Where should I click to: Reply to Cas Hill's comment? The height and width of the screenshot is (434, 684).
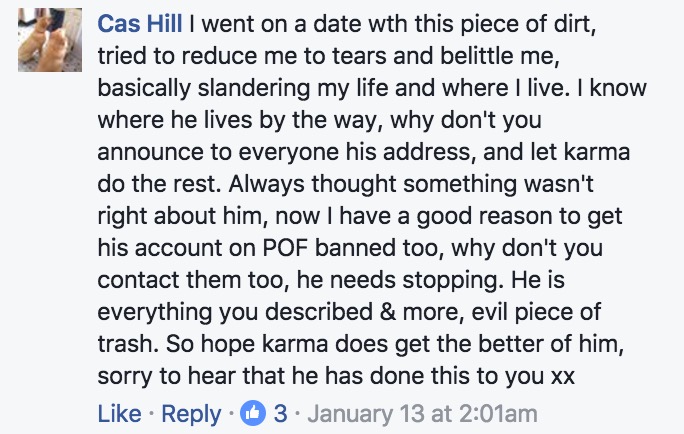coord(191,413)
